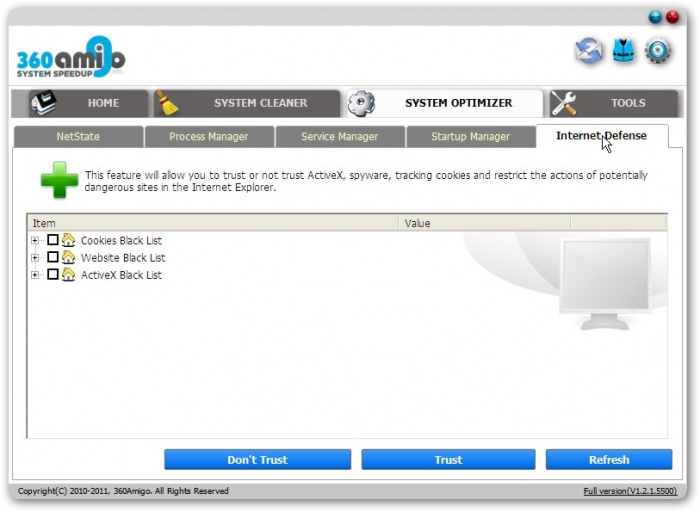This screenshot has width=700, height=512.
Task: Check the ActiveX Black List checkbox
Action: (53, 274)
